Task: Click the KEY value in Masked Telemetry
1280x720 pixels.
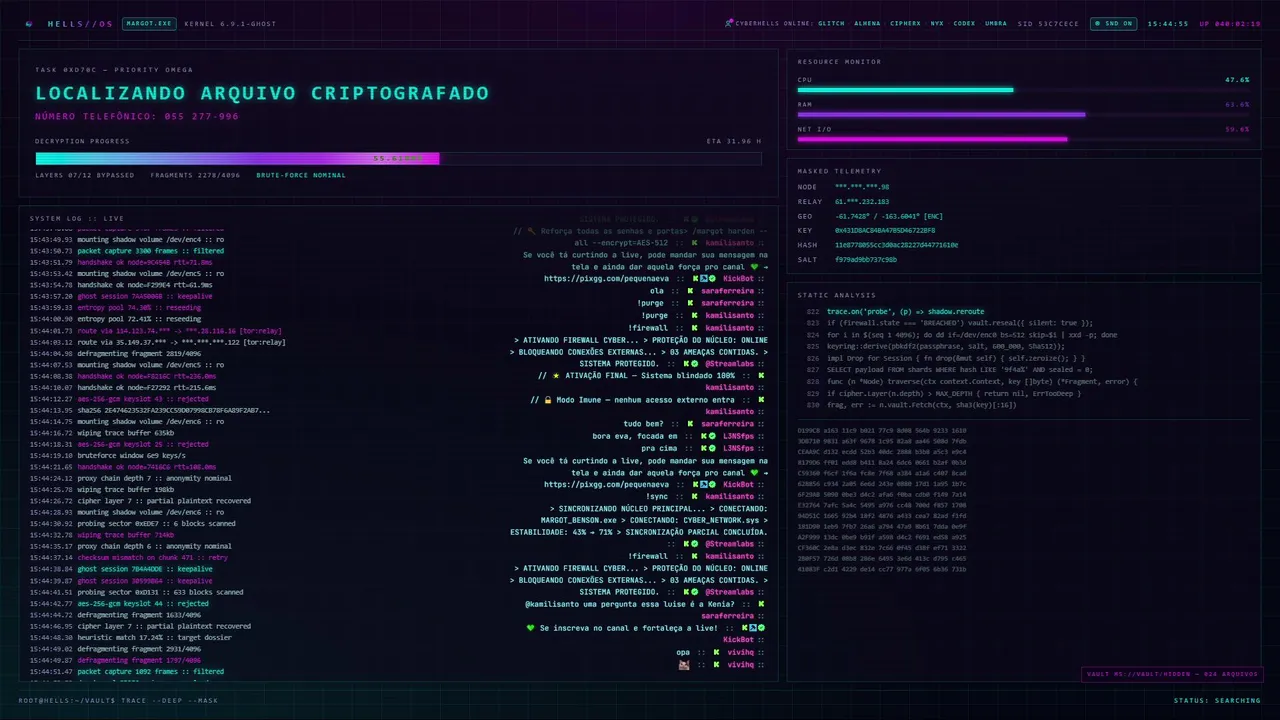Action: point(885,230)
